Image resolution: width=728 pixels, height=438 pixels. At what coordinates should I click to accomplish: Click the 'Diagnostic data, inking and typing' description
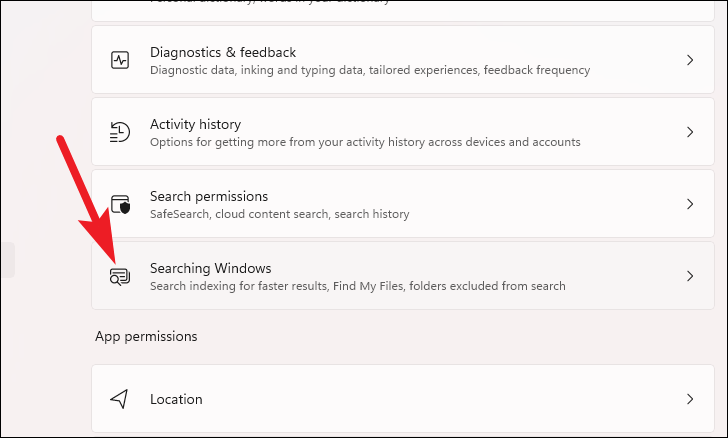tap(370, 70)
